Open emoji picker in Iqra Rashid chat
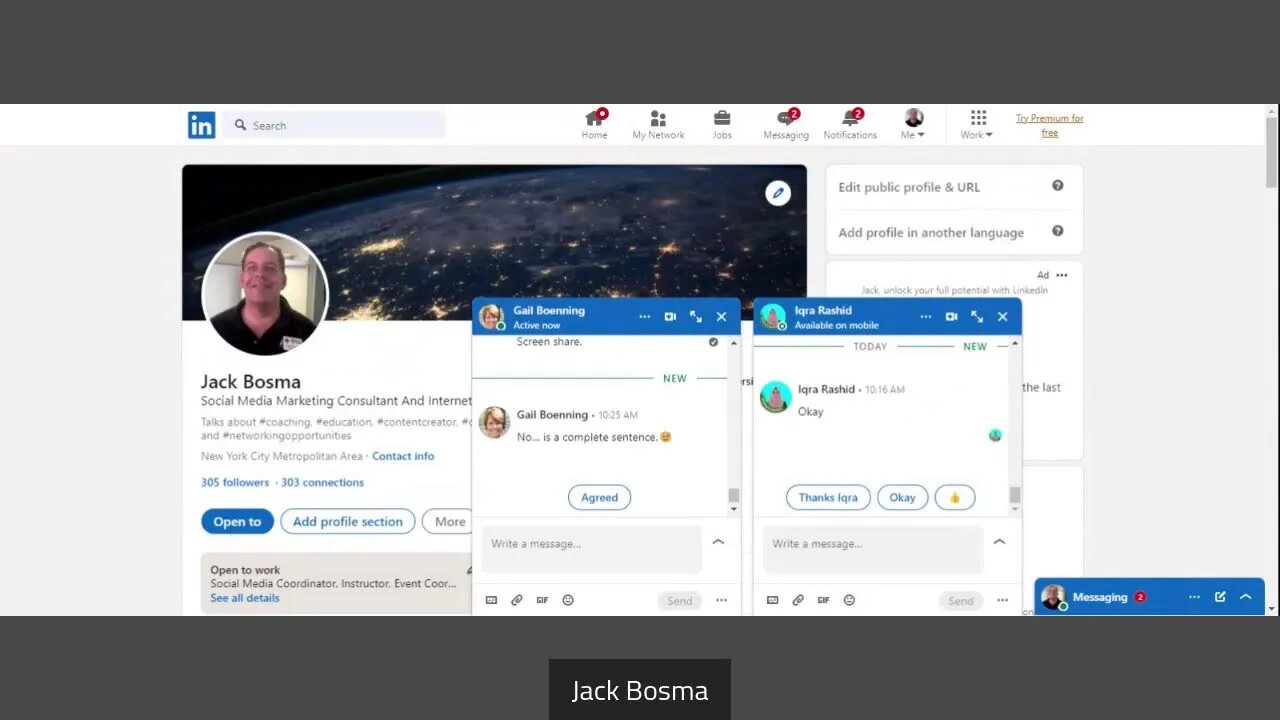The width and height of the screenshot is (1280, 720). click(849, 600)
